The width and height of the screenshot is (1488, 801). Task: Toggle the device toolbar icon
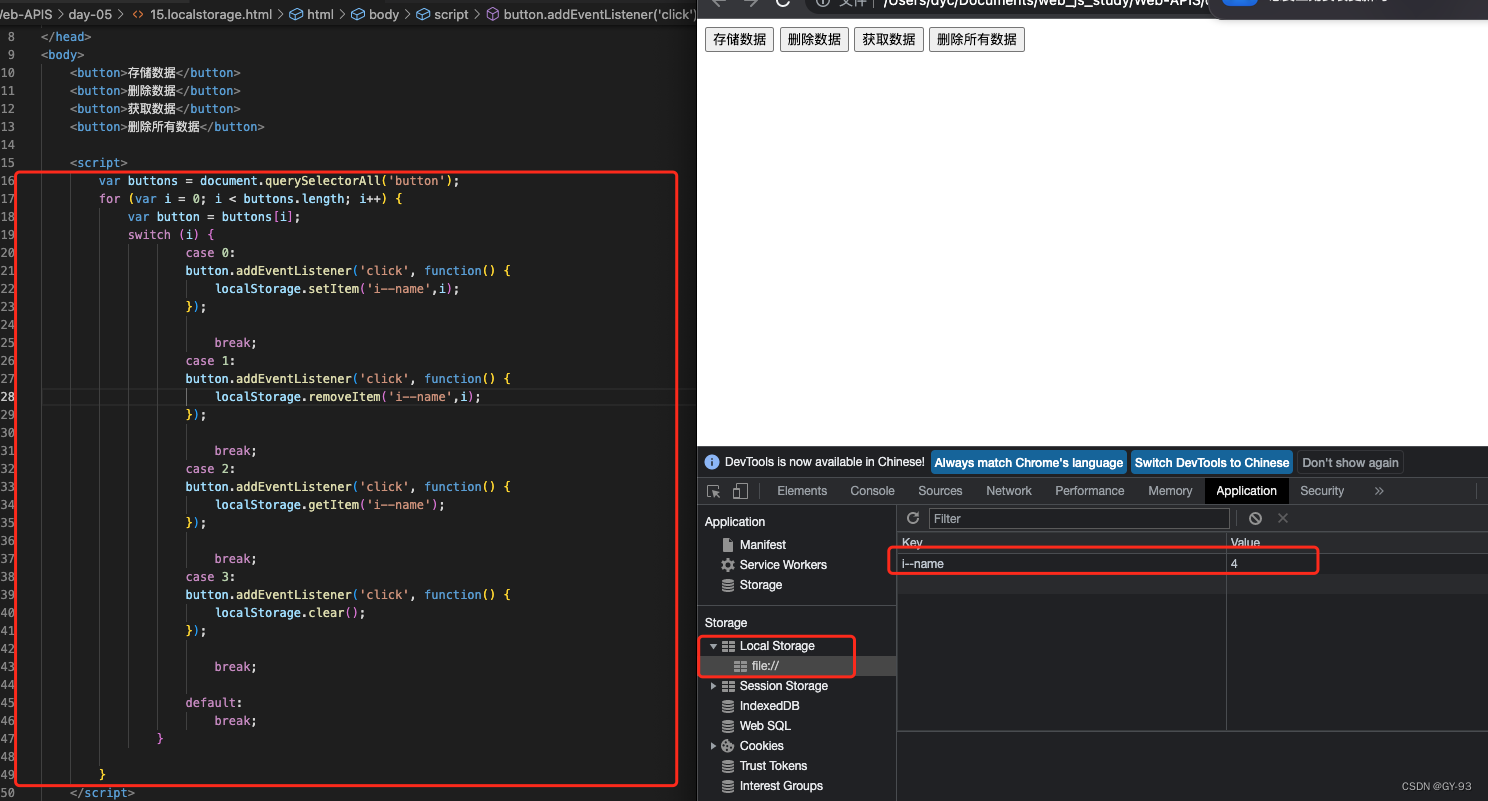click(x=740, y=491)
